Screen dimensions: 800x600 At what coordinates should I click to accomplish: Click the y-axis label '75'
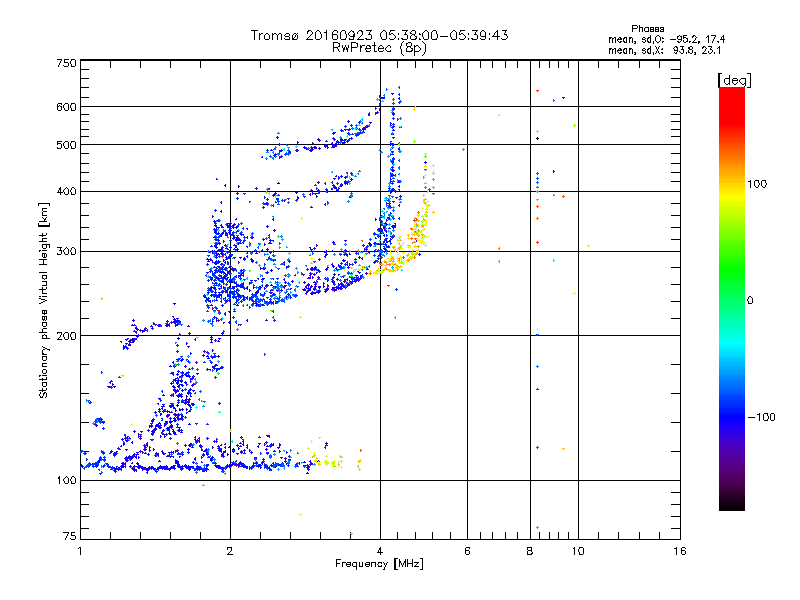tap(70, 536)
